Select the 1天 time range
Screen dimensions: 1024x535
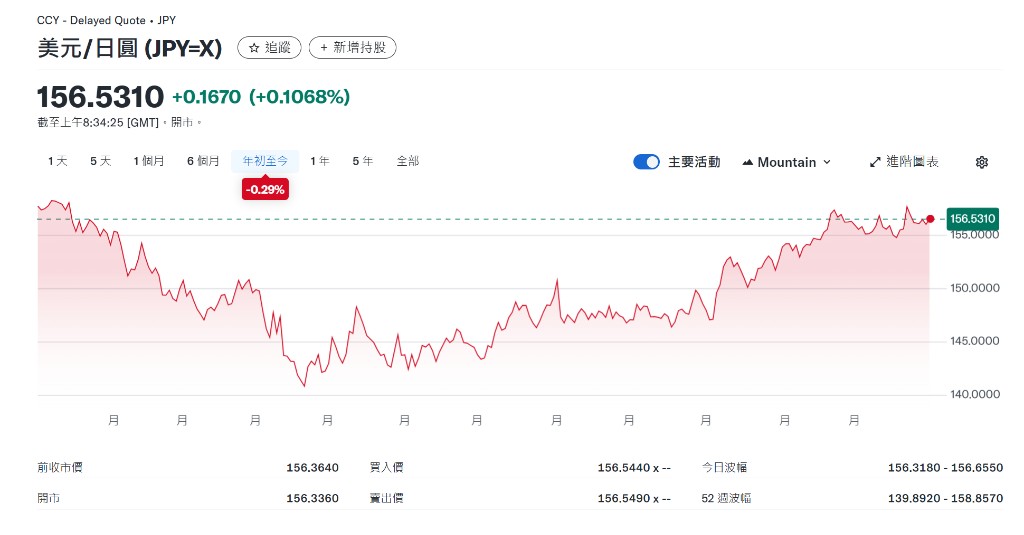point(57,161)
